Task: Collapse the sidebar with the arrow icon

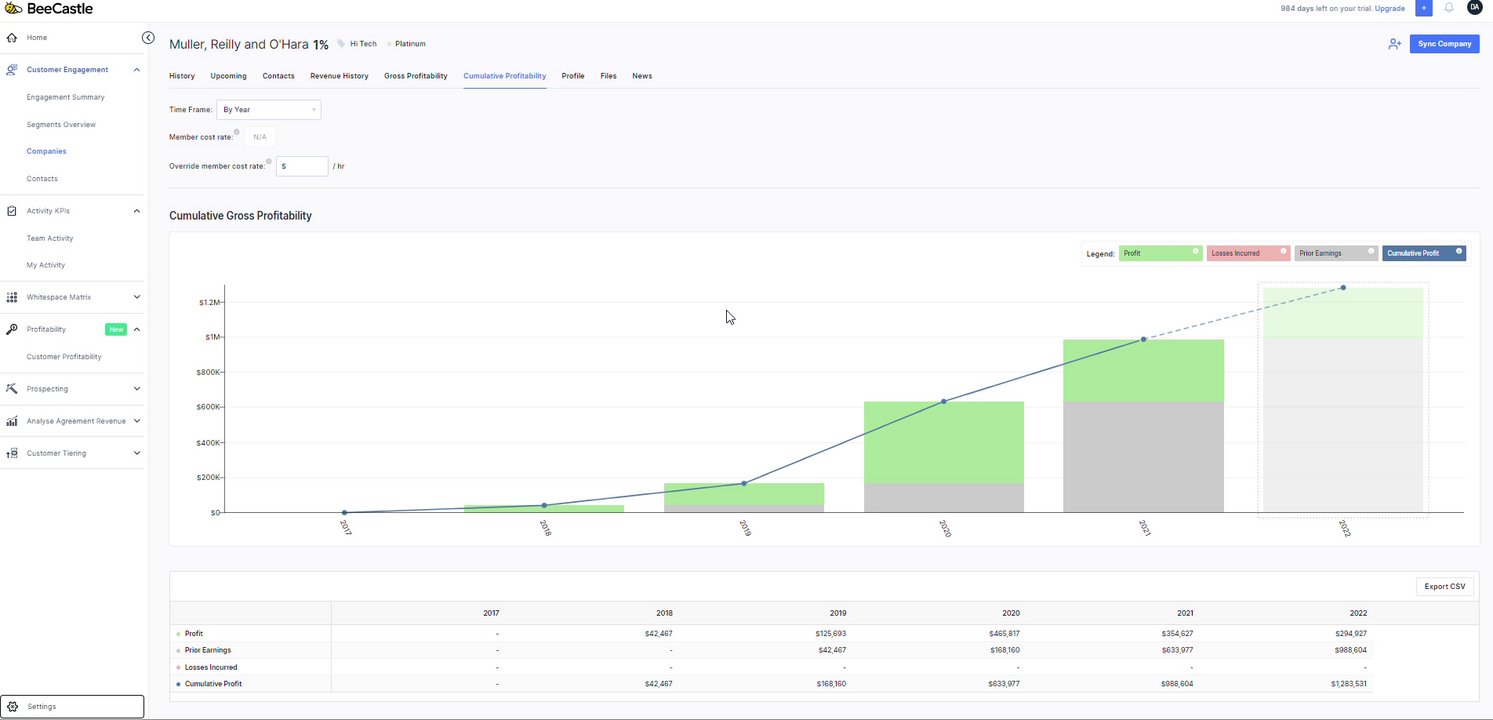Action: pyautogui.click(x=148, y=38)
